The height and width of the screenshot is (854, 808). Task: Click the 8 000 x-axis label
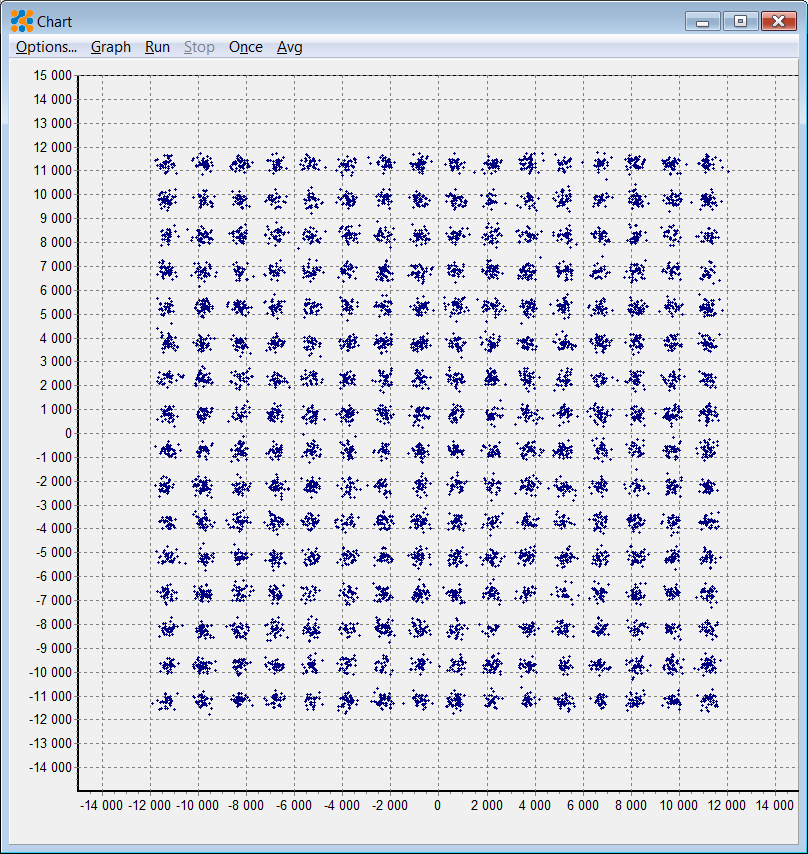point(631,806)
